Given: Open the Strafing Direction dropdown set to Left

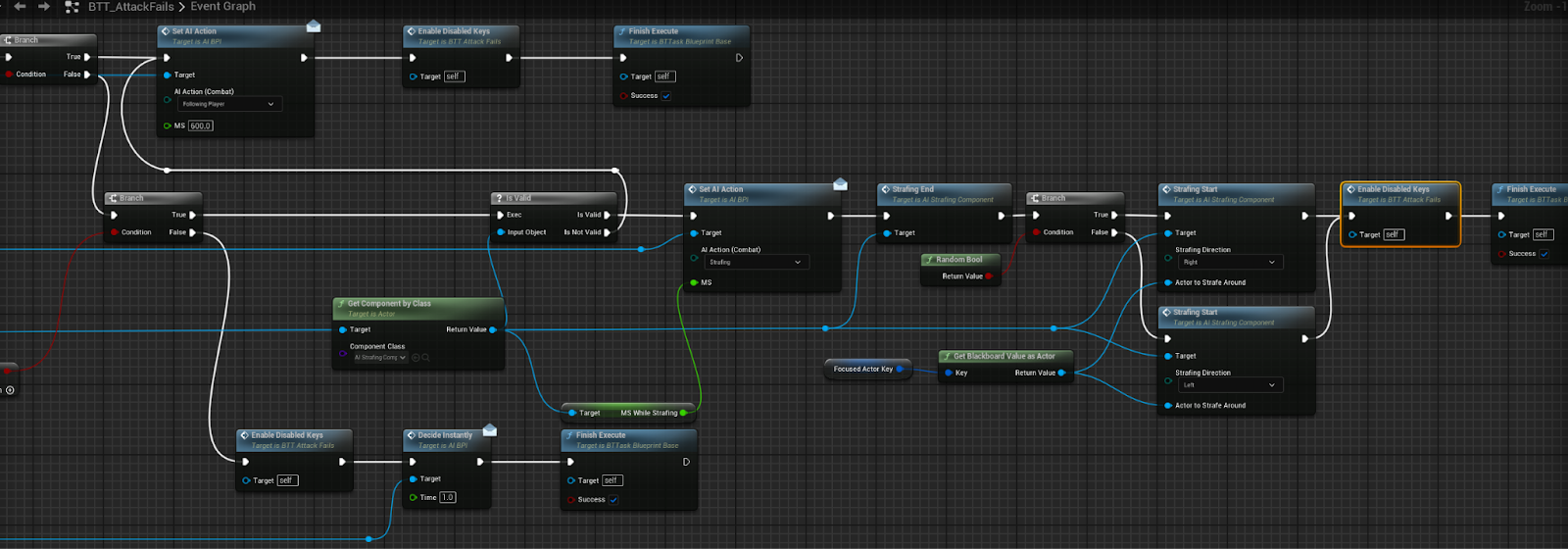Looking at the screenshot, I should coord(1230,385).
